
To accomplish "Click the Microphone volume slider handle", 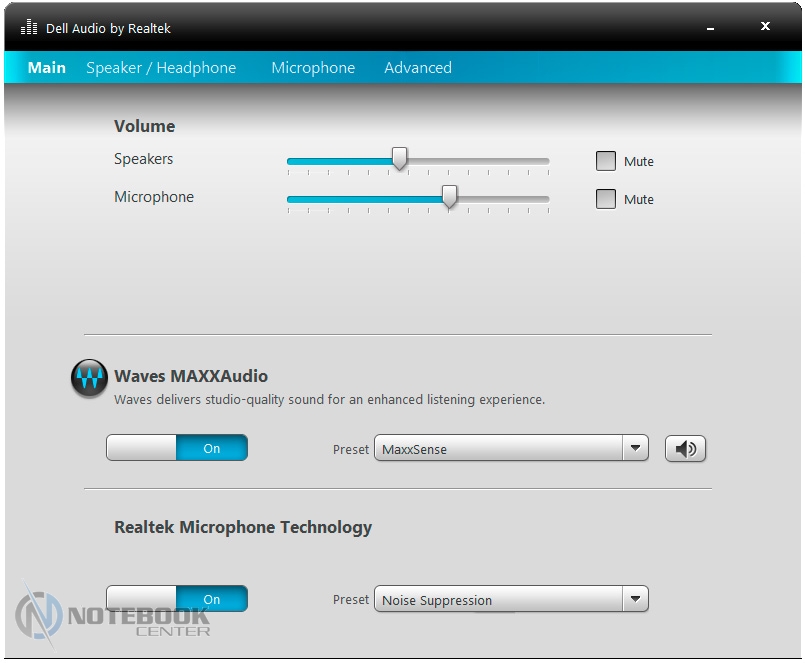I will [450, 197].
